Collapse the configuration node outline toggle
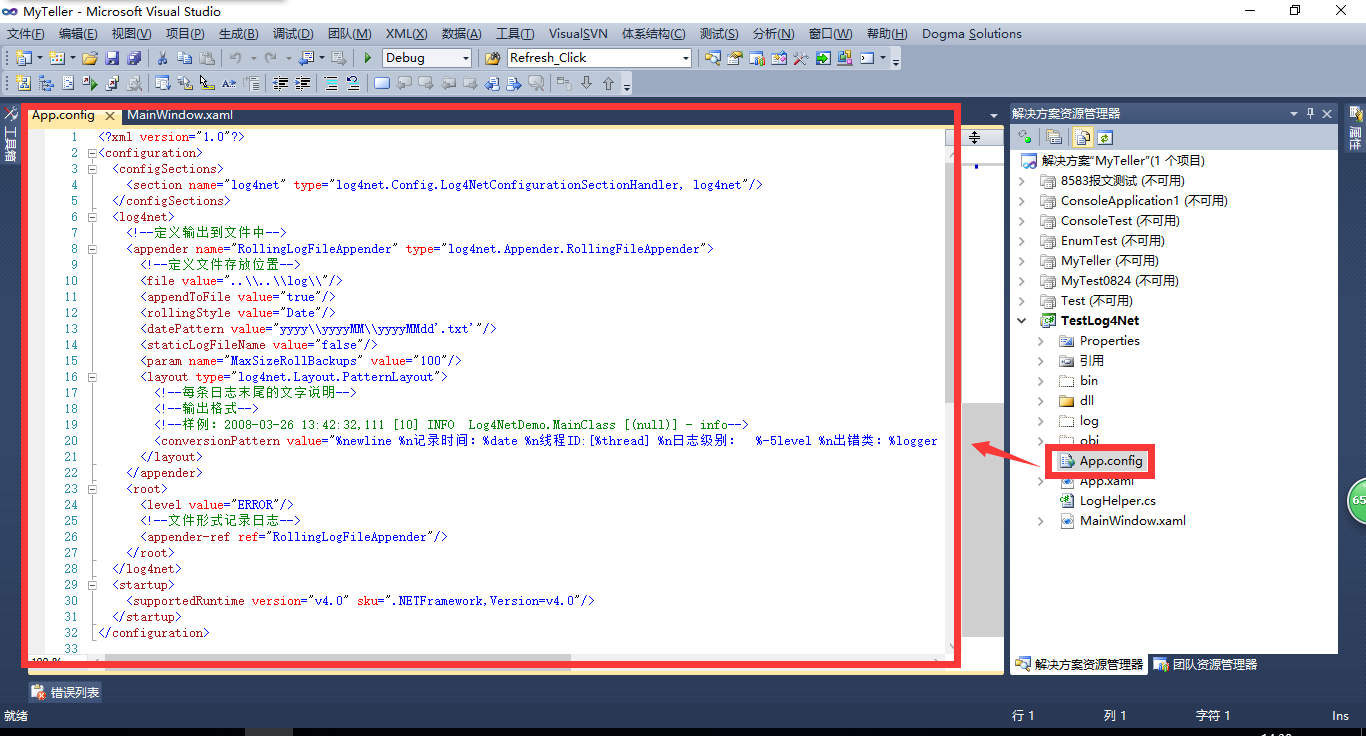1366x736 pixels. [x=91, y=153]
